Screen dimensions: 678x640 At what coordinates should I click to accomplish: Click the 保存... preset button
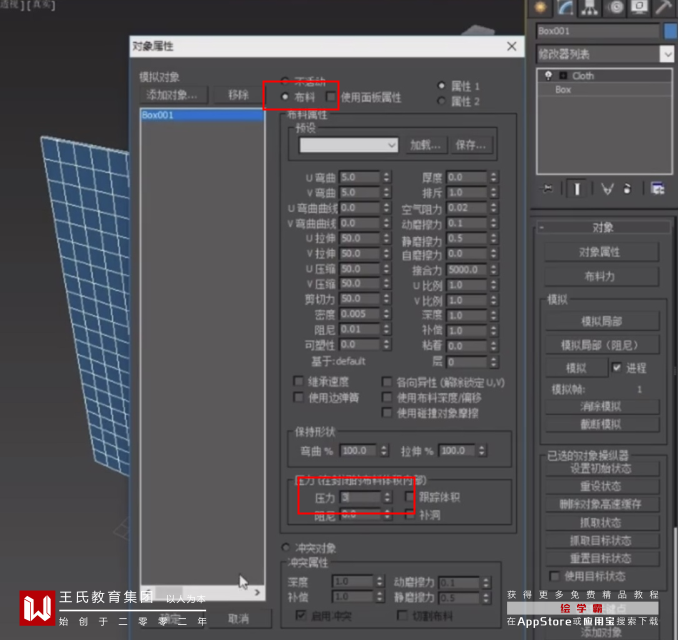[x=470, y=145]
